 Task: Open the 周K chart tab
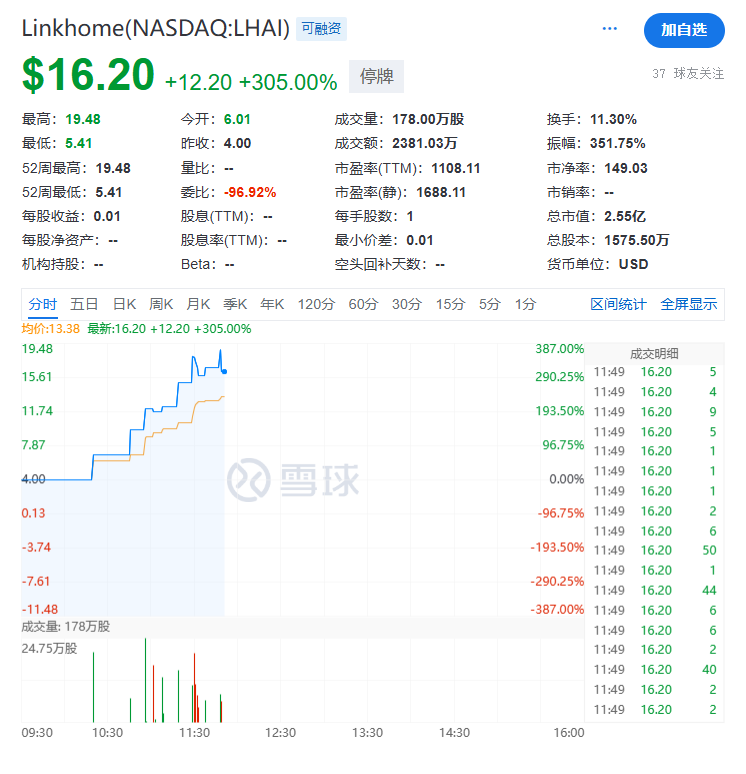[161, 304]
